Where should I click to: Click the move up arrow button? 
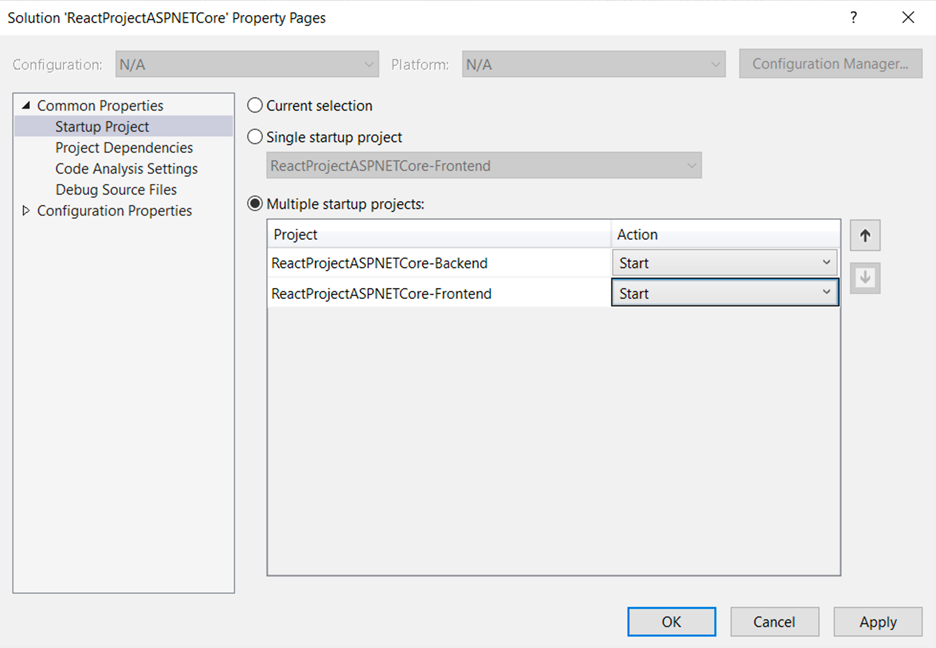pyautogui.click(x=865, y=236)
